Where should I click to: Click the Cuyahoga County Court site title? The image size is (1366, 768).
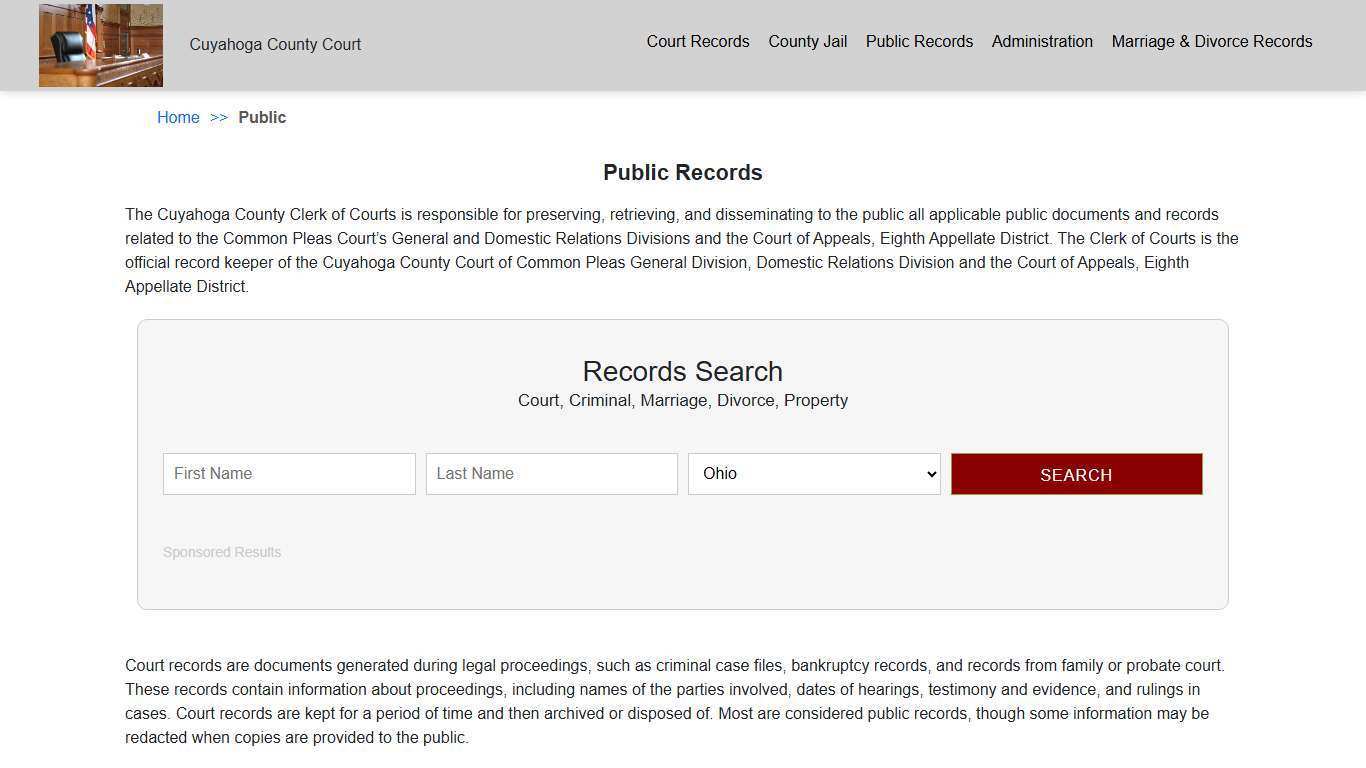pos(275,44)
